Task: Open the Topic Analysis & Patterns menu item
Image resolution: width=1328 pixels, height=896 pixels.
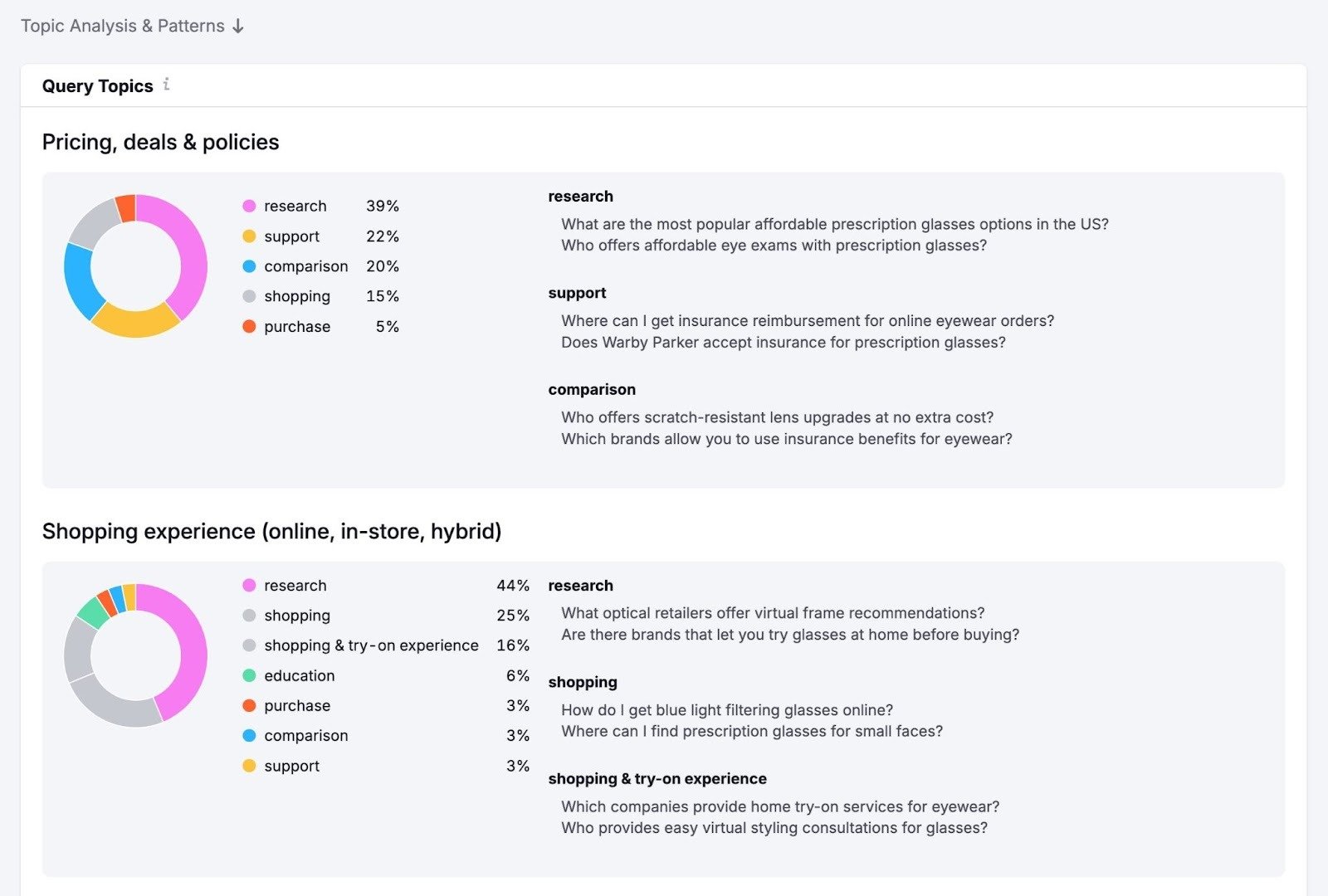Action: click(x=123, y=26)
